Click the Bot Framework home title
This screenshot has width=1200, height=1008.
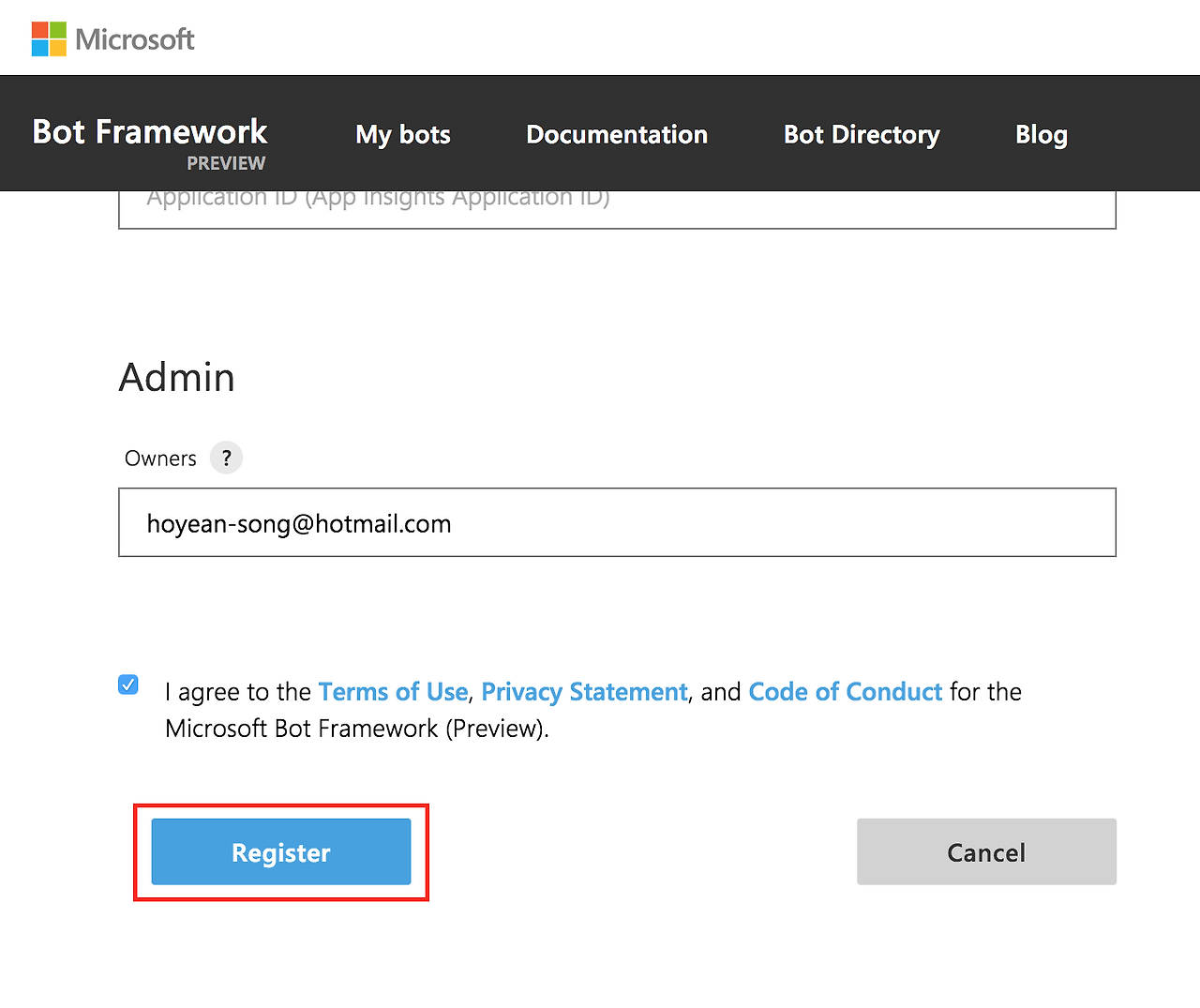(x=150, y=131)
